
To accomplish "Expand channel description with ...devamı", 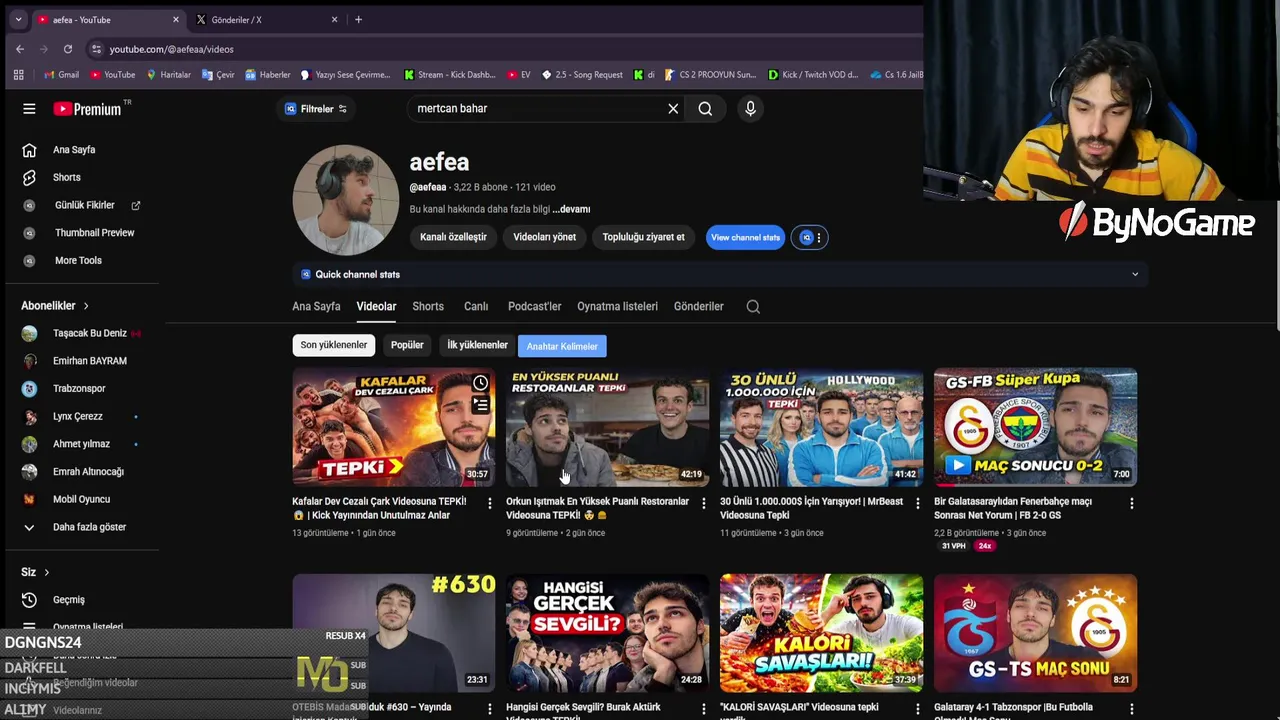I will click(x=571, y=209).
